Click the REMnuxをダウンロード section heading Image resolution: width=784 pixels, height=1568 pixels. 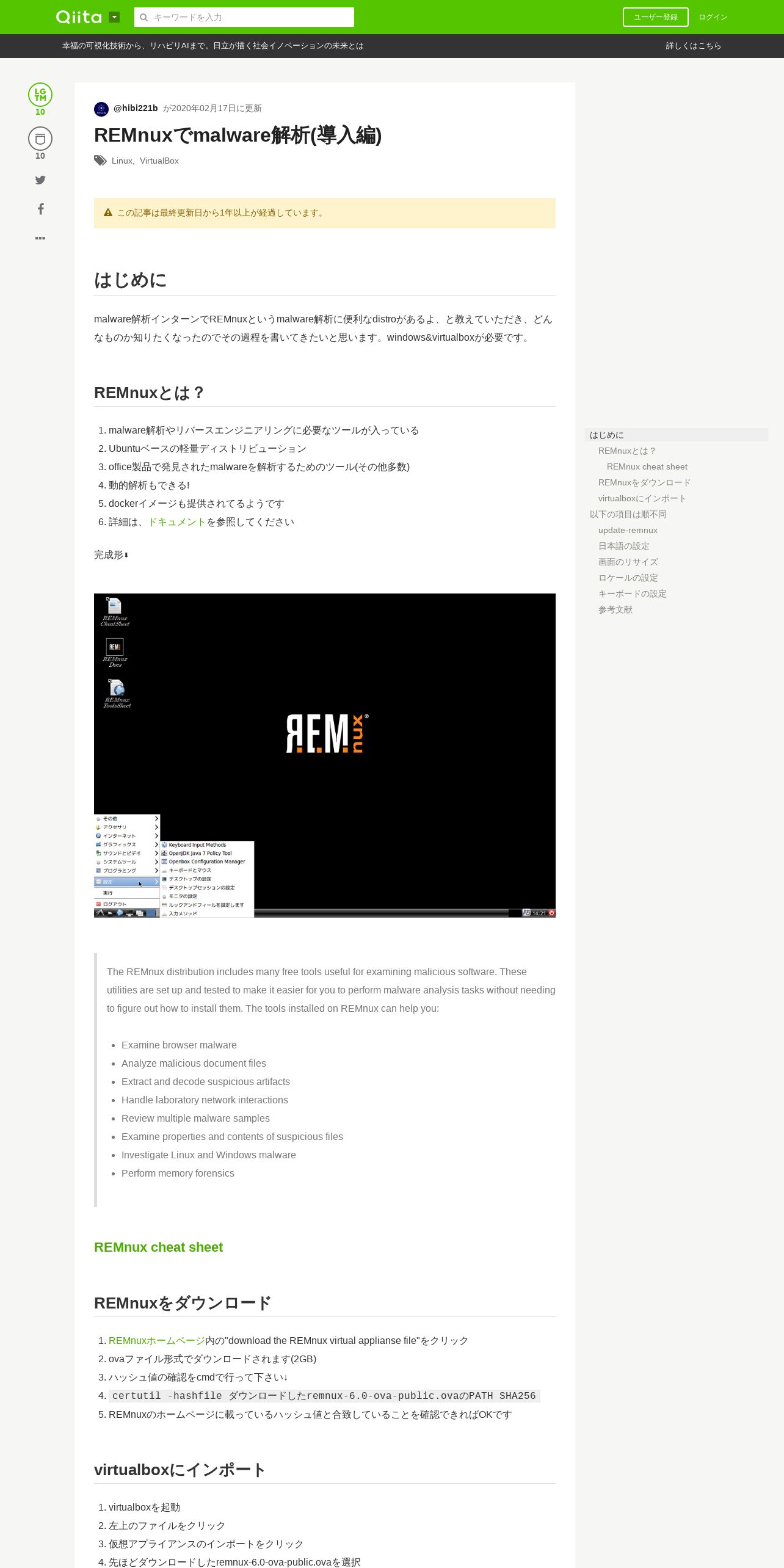pyautogui.click(x=183, y=1303)
